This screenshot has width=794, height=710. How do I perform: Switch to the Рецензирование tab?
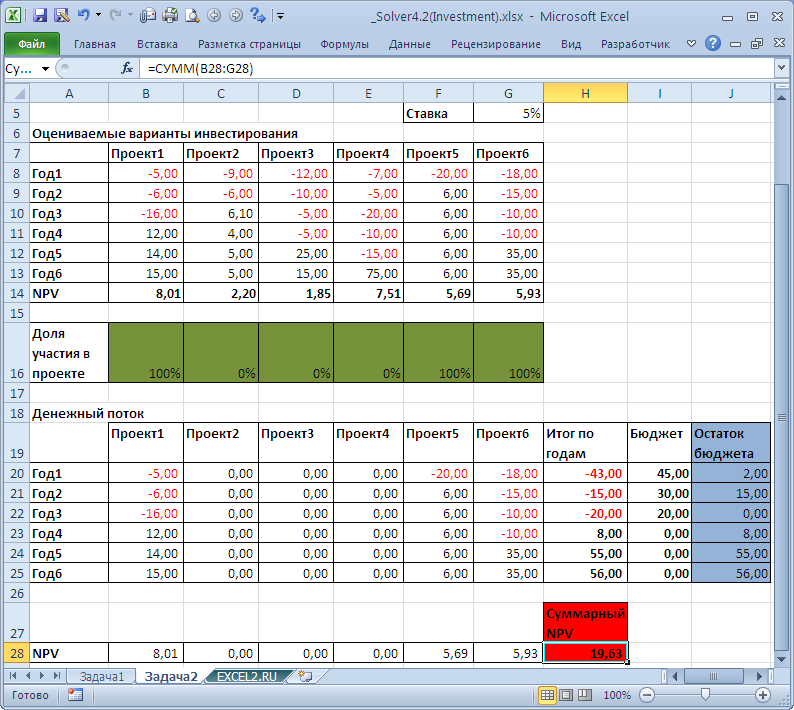(x=496, y=44)
